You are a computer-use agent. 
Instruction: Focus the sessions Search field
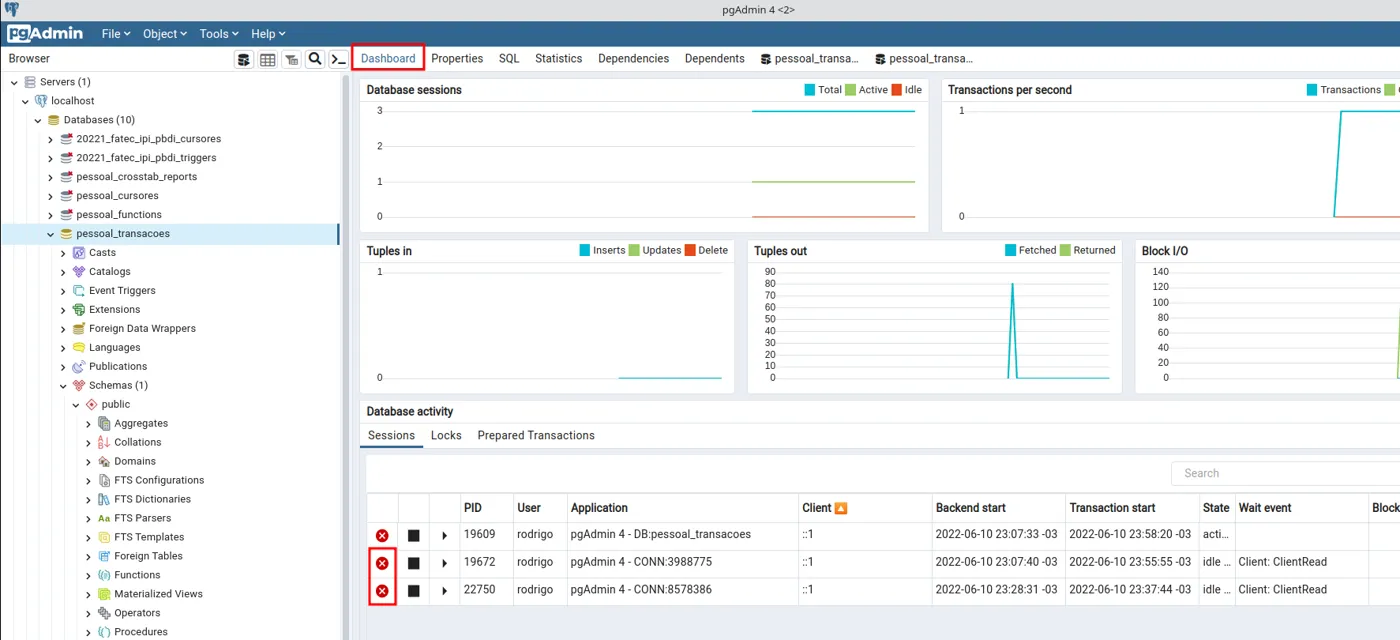[1285, 474]
